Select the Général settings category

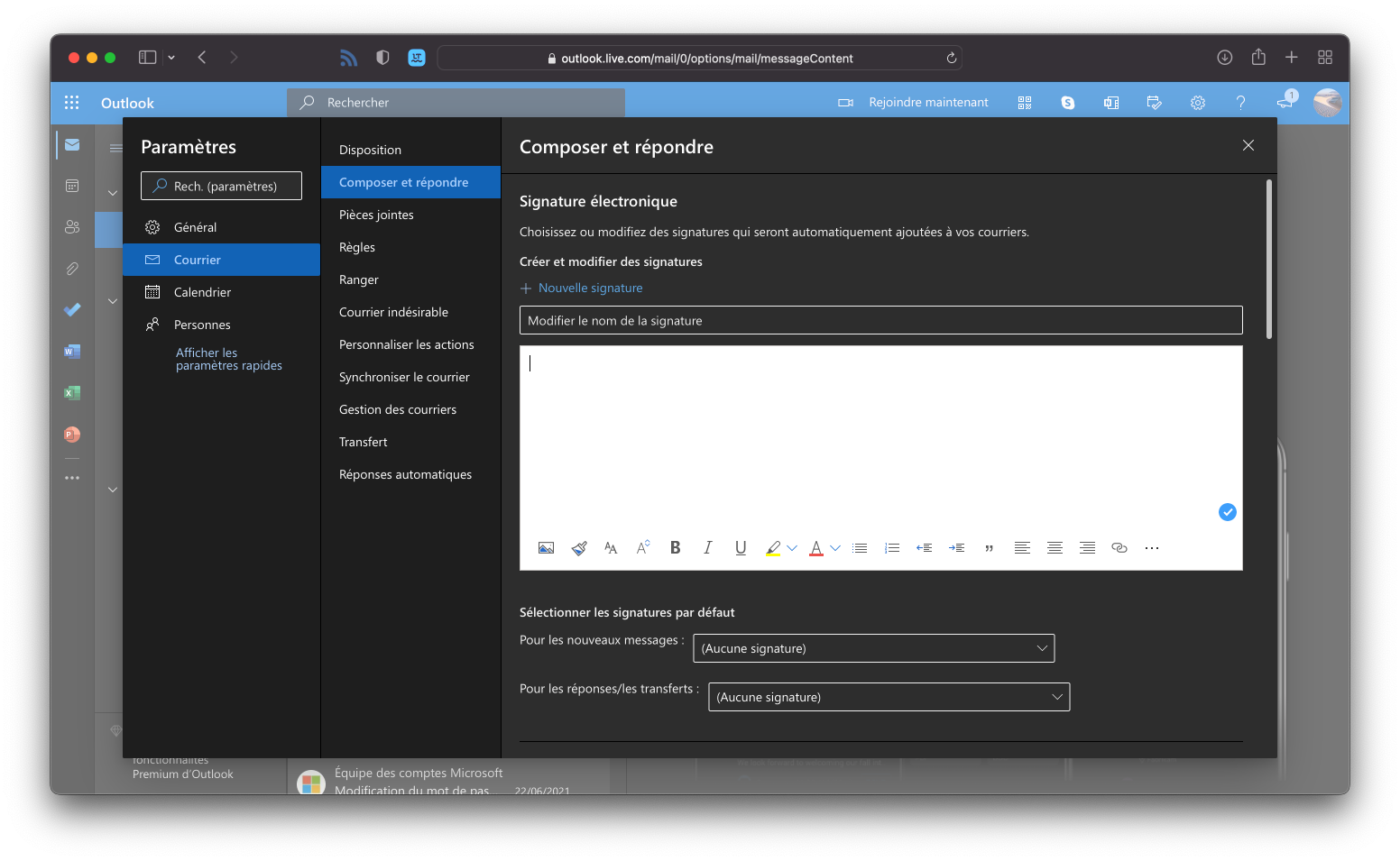[x=221, y=227]
